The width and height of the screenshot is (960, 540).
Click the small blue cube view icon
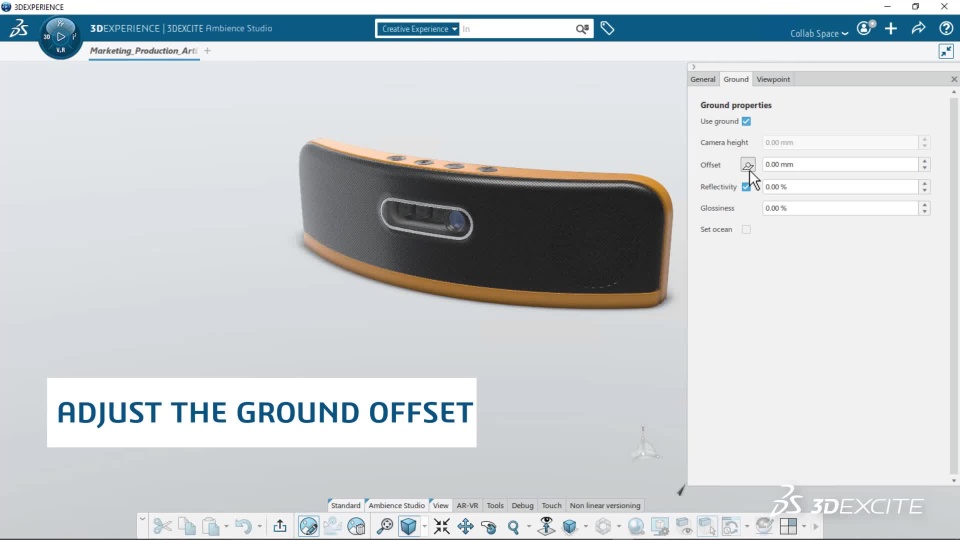pyautogui.click(x=570, y=526)
